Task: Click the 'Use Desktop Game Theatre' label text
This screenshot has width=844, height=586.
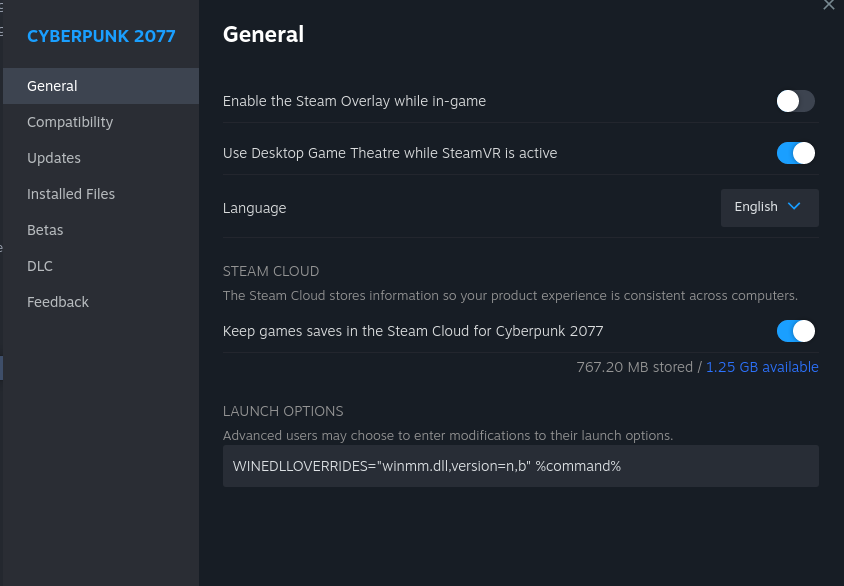Action: click(390, 153)
